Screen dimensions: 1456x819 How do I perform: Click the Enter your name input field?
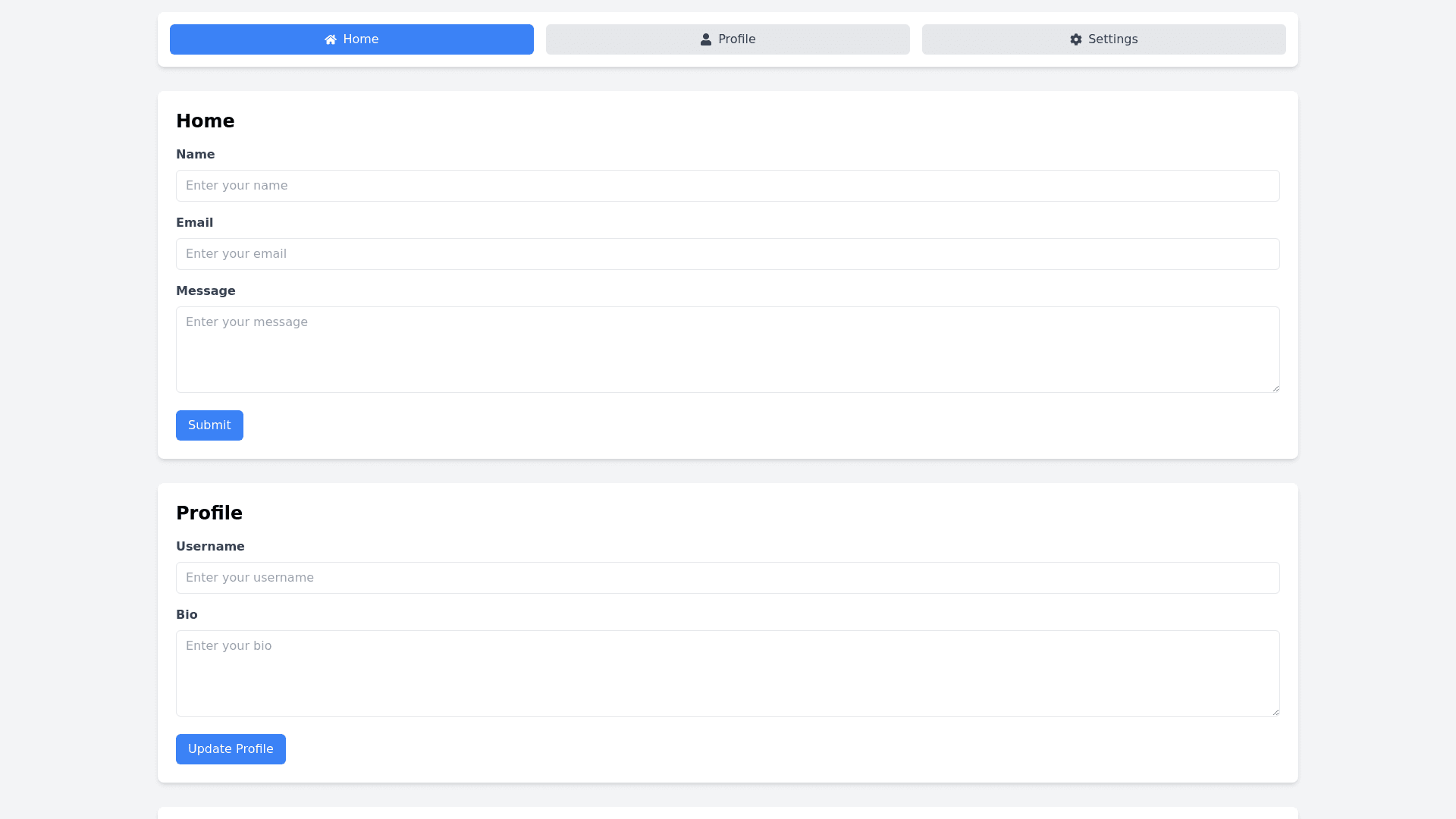click(x=727, y=185)
